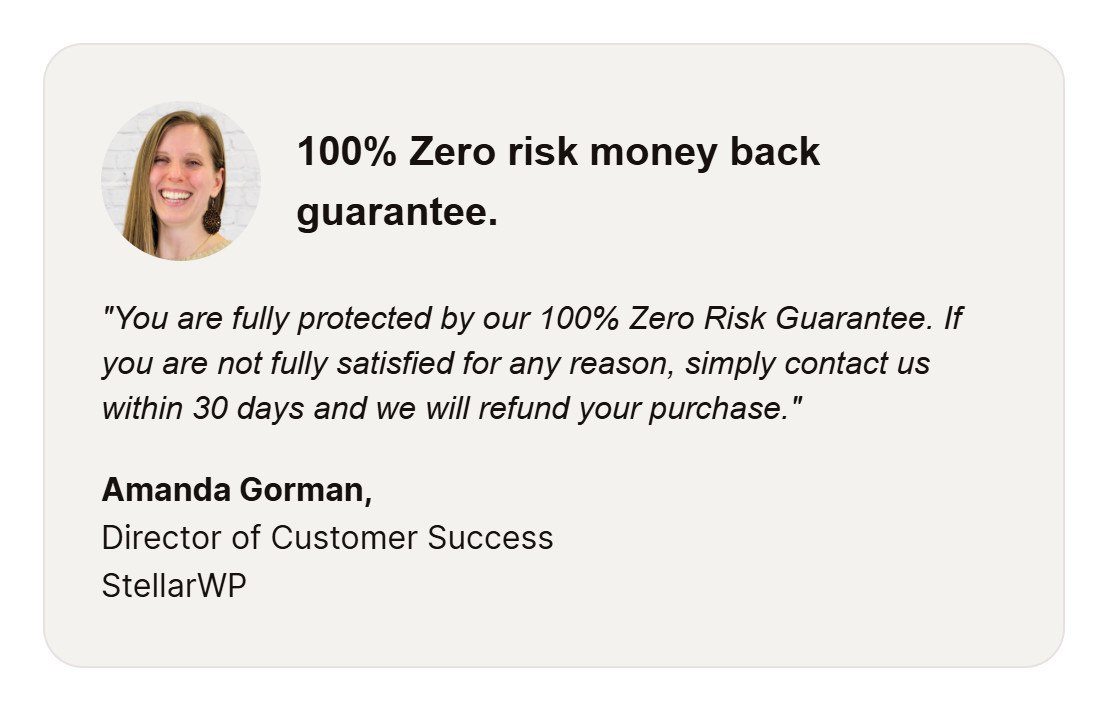This screenshot has width=1110, height=711.
Task: Click the word "within" starting the quote's last line
Action: point(143,408)
